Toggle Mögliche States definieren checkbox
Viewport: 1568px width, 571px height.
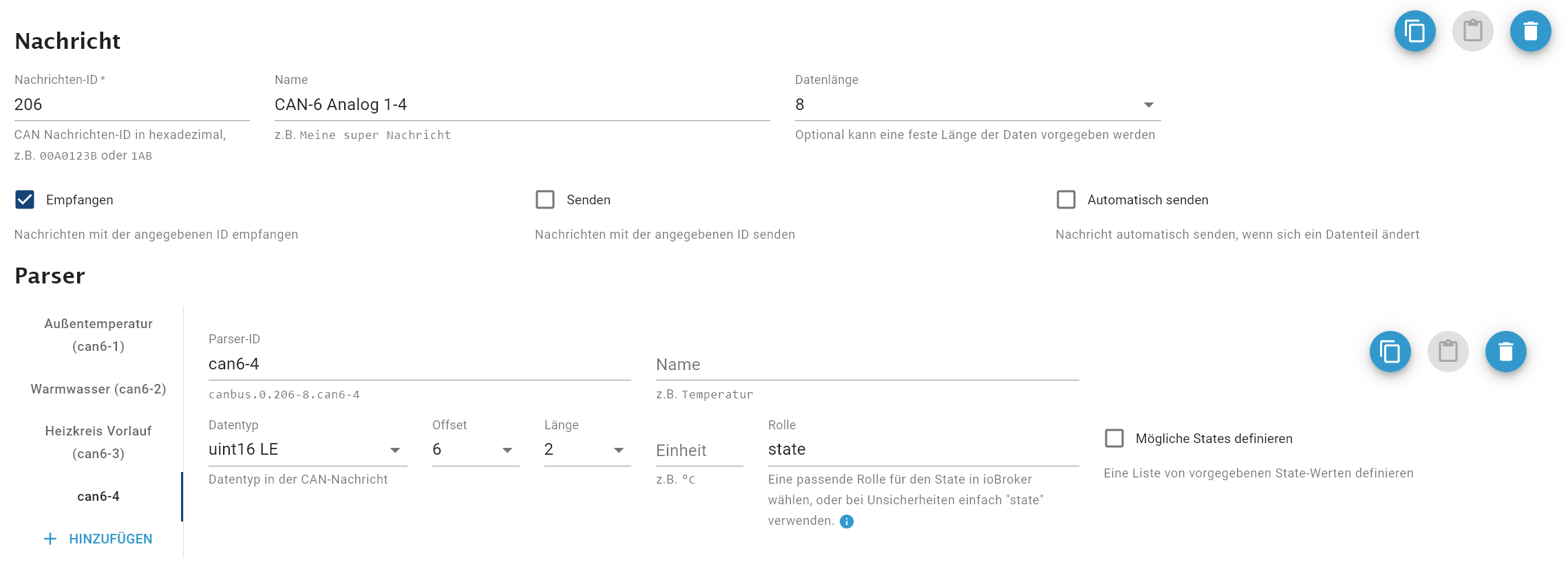(x=1114, y=438)
